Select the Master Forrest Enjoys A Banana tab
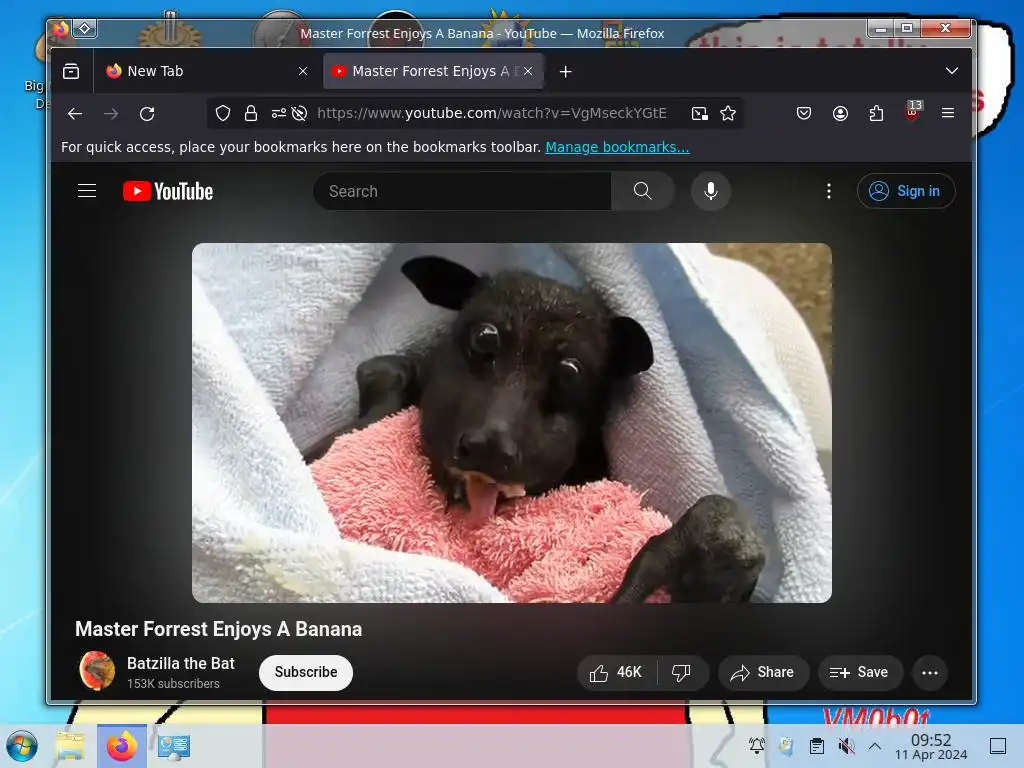The height and width of the screenshot is (768, 1024). (x=433, y=71)
